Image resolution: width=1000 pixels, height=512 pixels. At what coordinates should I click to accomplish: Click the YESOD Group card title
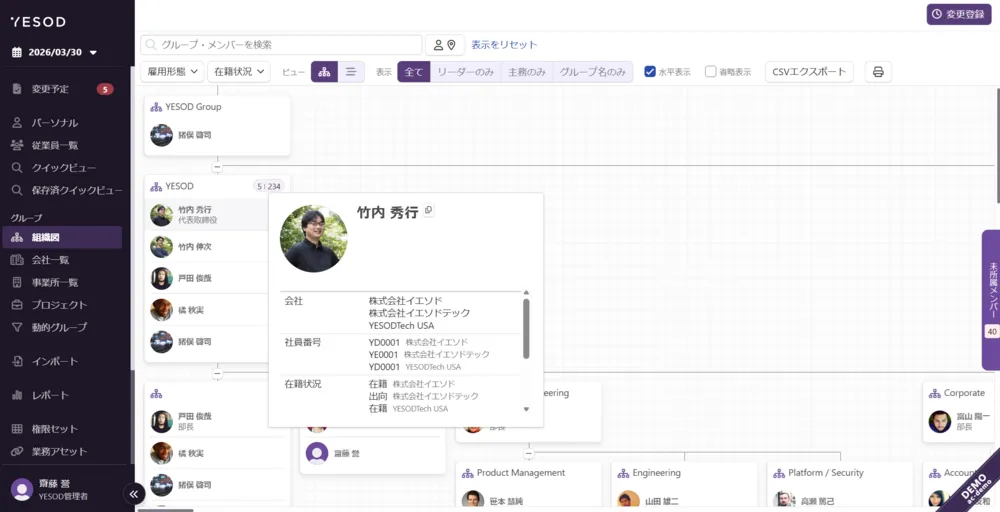[x=193, y=107]
